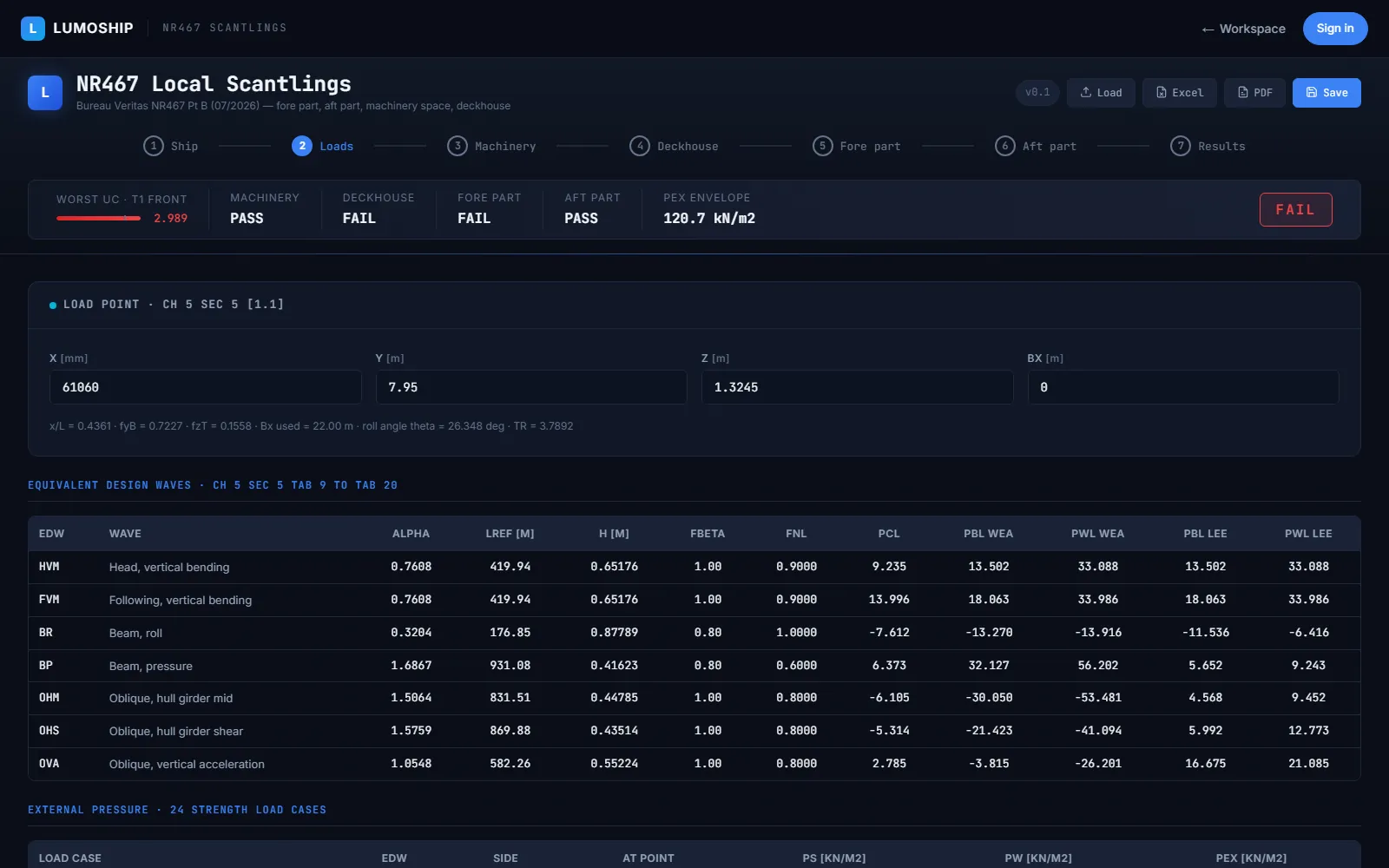This screenshot has height=868, width=1389.
Task: Select step 7 Results circle
Action: [x=1181, y=146]
